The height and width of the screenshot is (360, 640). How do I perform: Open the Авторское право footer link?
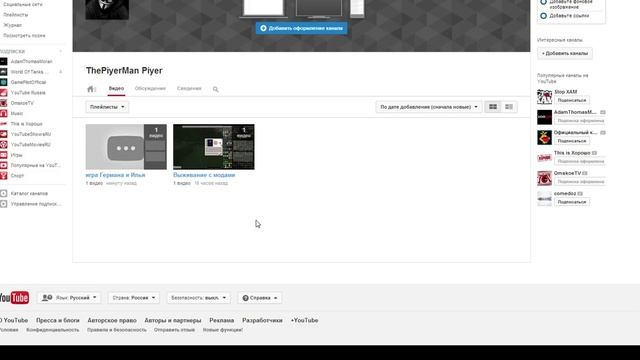pyautogui.click(x=112, y=320)
